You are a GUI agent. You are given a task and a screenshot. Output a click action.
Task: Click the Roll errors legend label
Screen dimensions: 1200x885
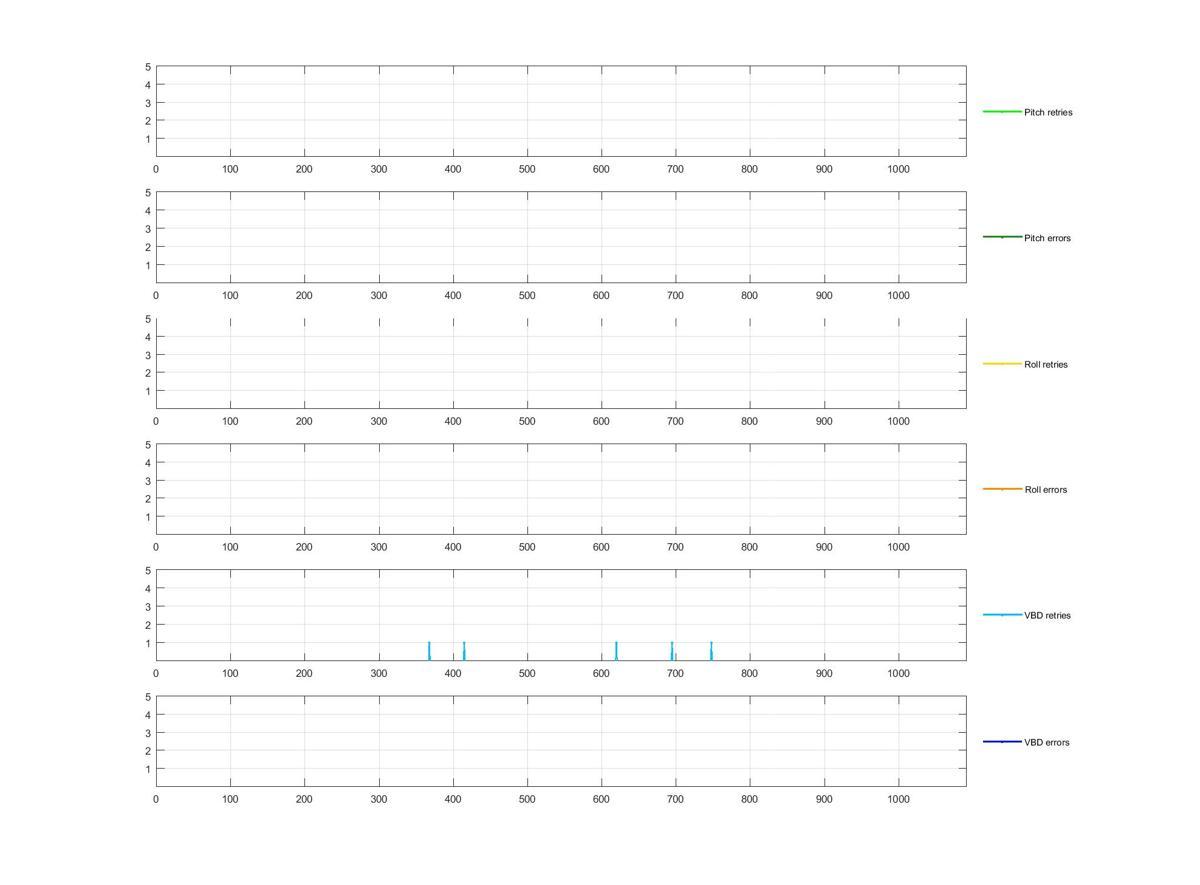click(1045, 490)
